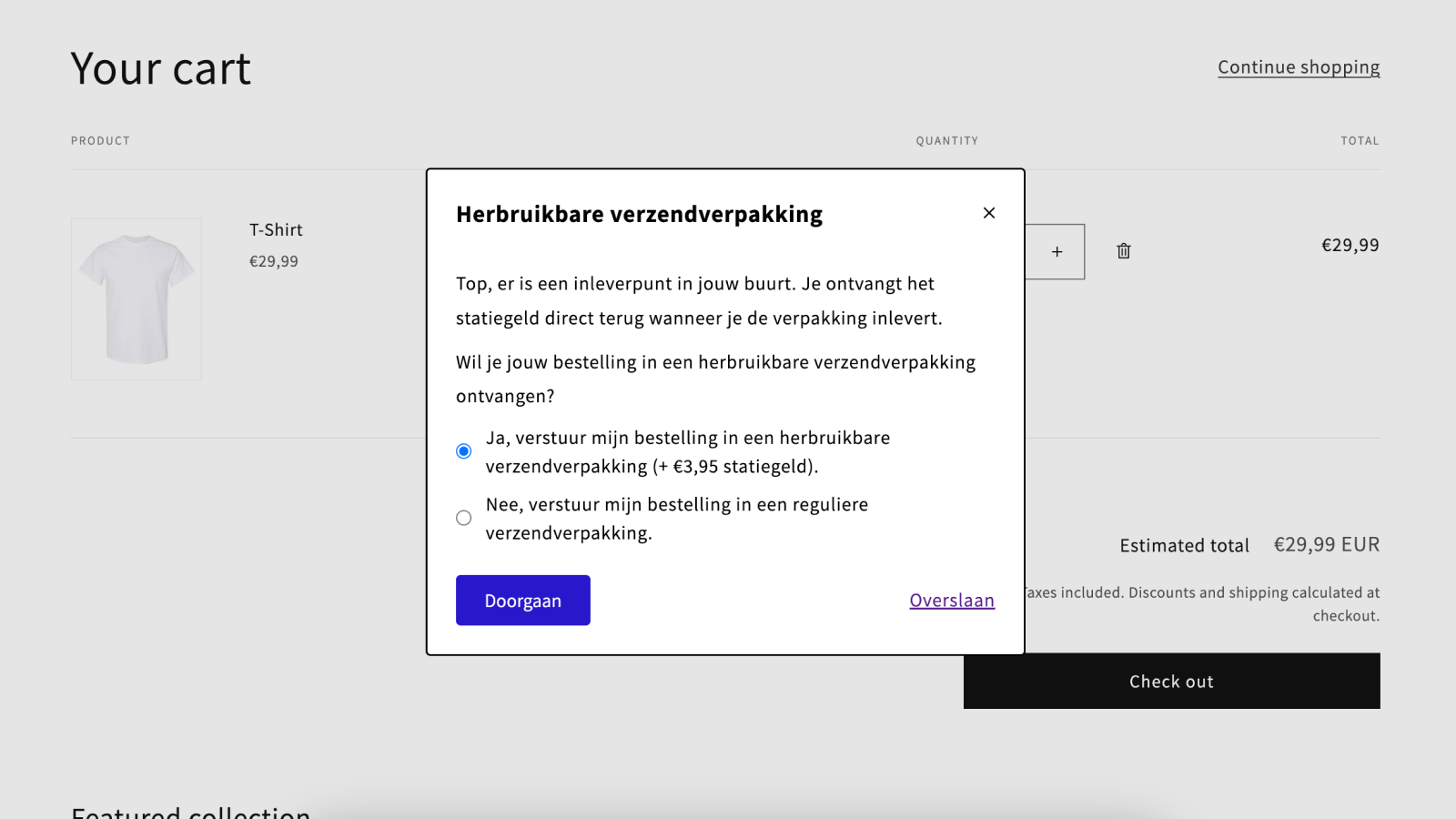Click the dialog title 'Herbruikbare verzendverpakking'
The width and height of the screenshot is (1456, 819).
click(638, 213)
